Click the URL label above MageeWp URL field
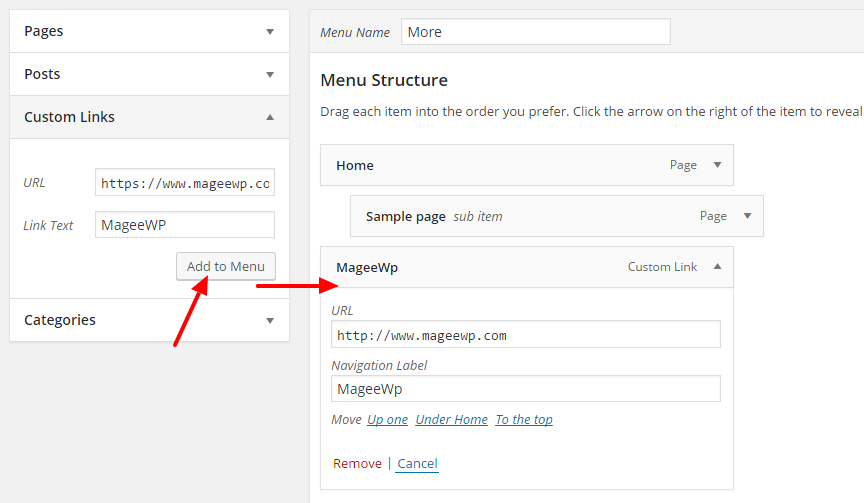The height and width of the screenshot is (503, 864). 342,311
